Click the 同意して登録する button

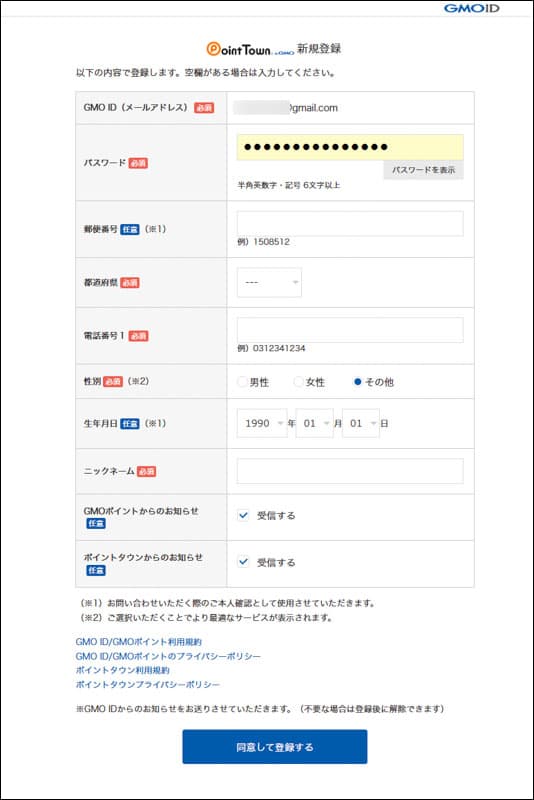click(x=275, y=747)
